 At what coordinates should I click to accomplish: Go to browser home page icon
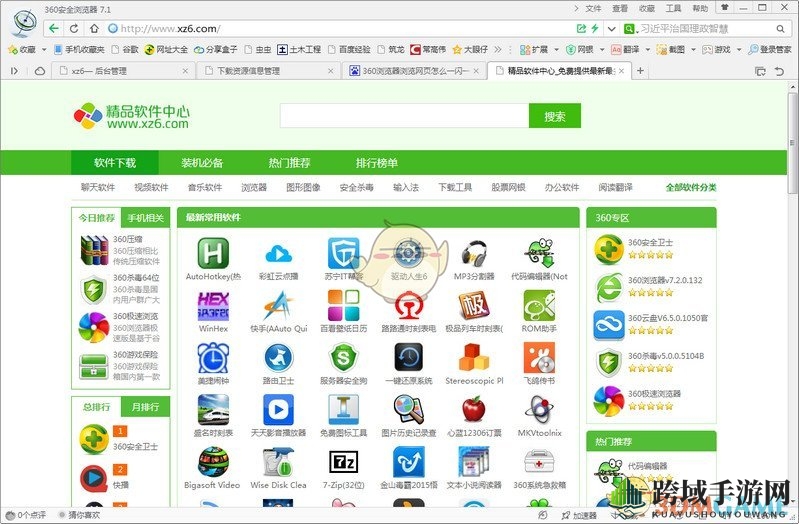[94, 29]
